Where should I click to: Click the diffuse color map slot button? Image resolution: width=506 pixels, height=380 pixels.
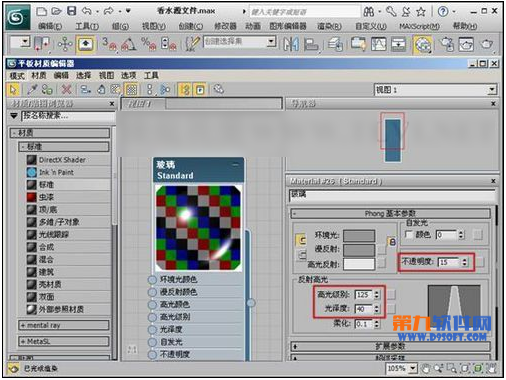click(381, 249)
